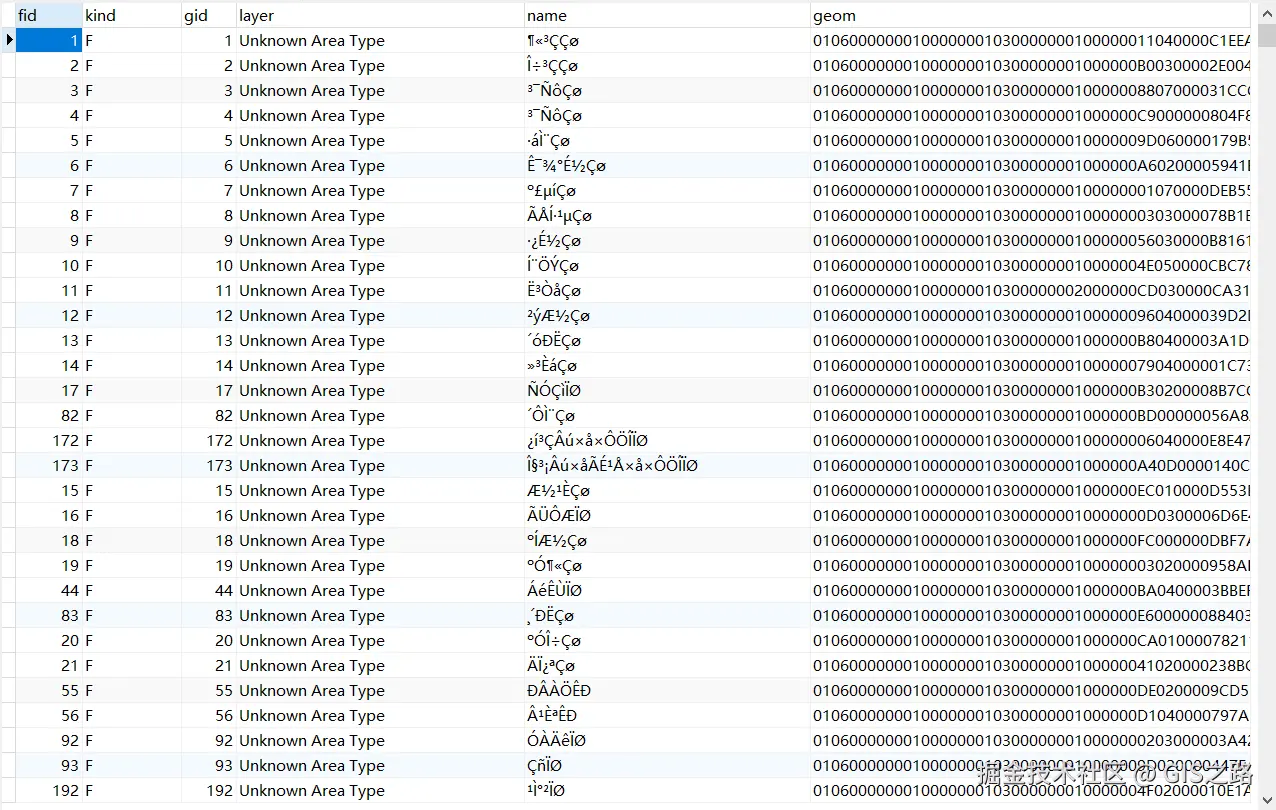The width and height of the screenshot is (1276, 810).
Task: Select the fid cell with value 172
Action: (x=49, y=440)
